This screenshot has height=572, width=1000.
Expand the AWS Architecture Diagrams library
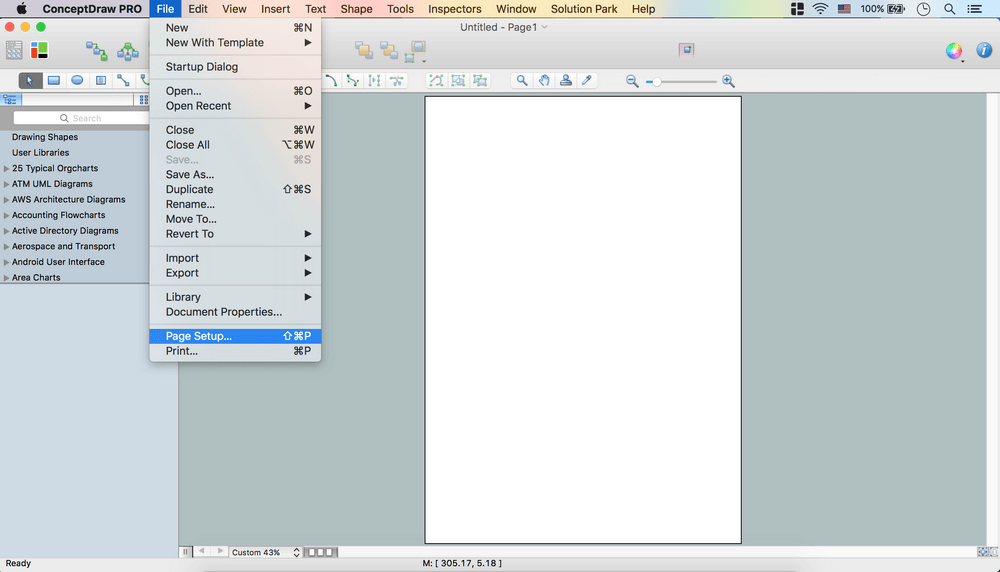pyautogui.click(x=7, y=200)
